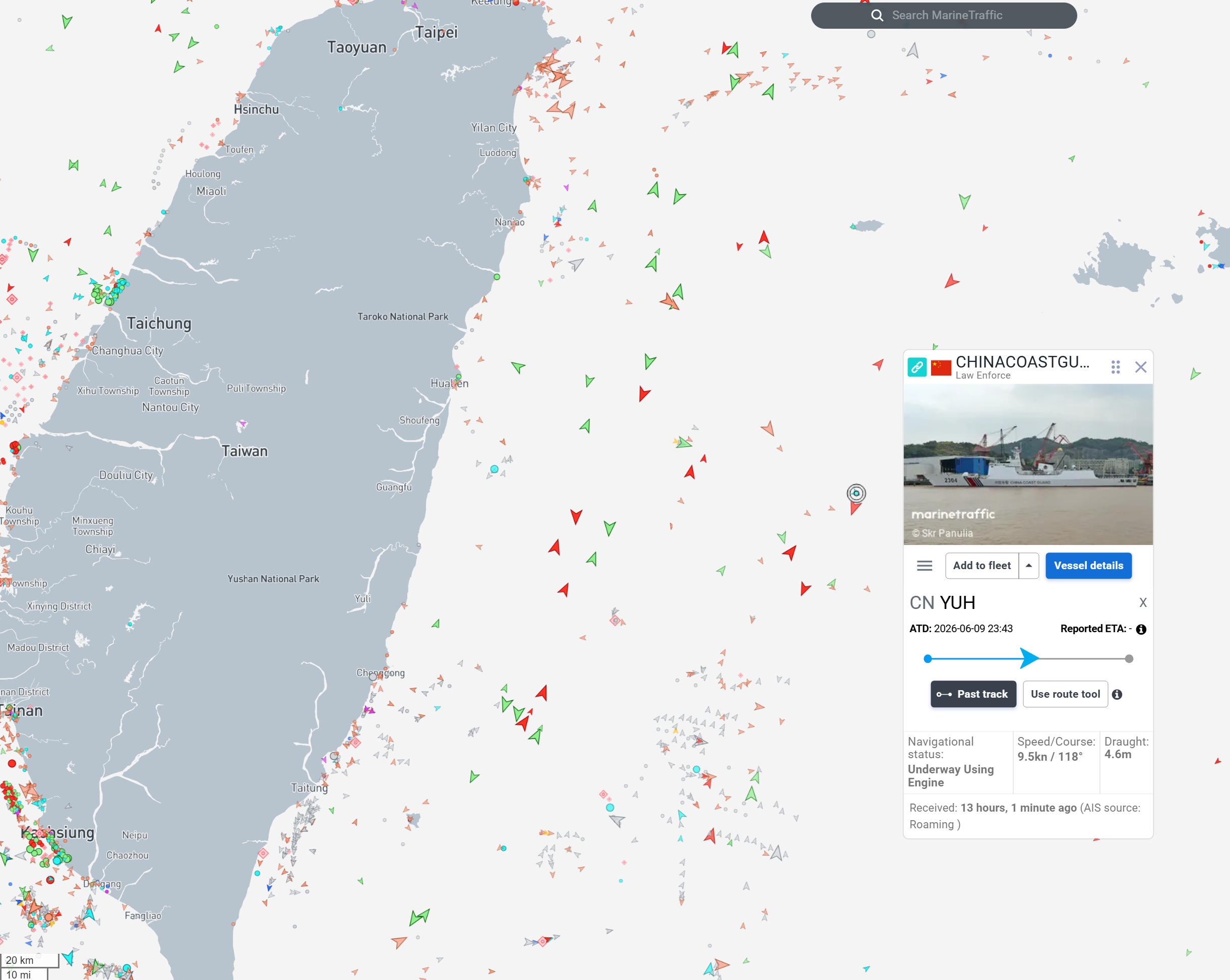Click the Nantou City label

170,407
